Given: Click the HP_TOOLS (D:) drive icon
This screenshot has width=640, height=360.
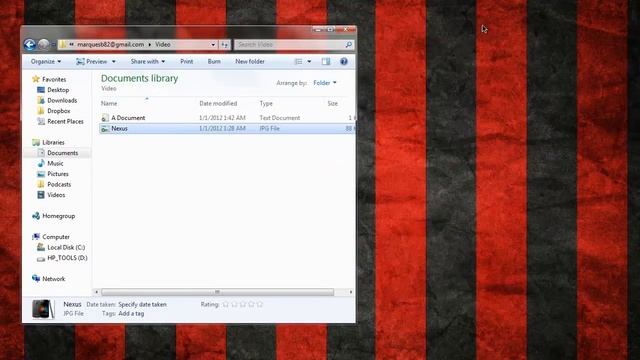Looking at the screenshot, I should pos(41,258).
